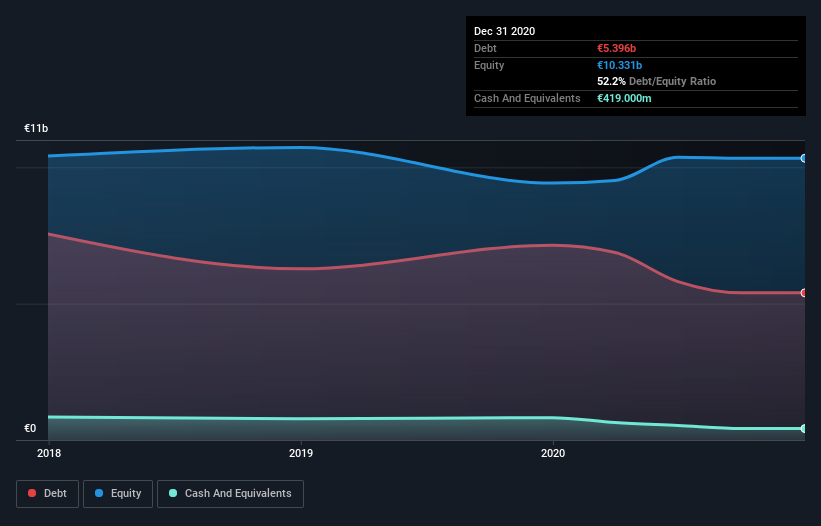The image size is (821, 526).
Task: Click the Debt label in the tooltip
Action: coord(485,48)
